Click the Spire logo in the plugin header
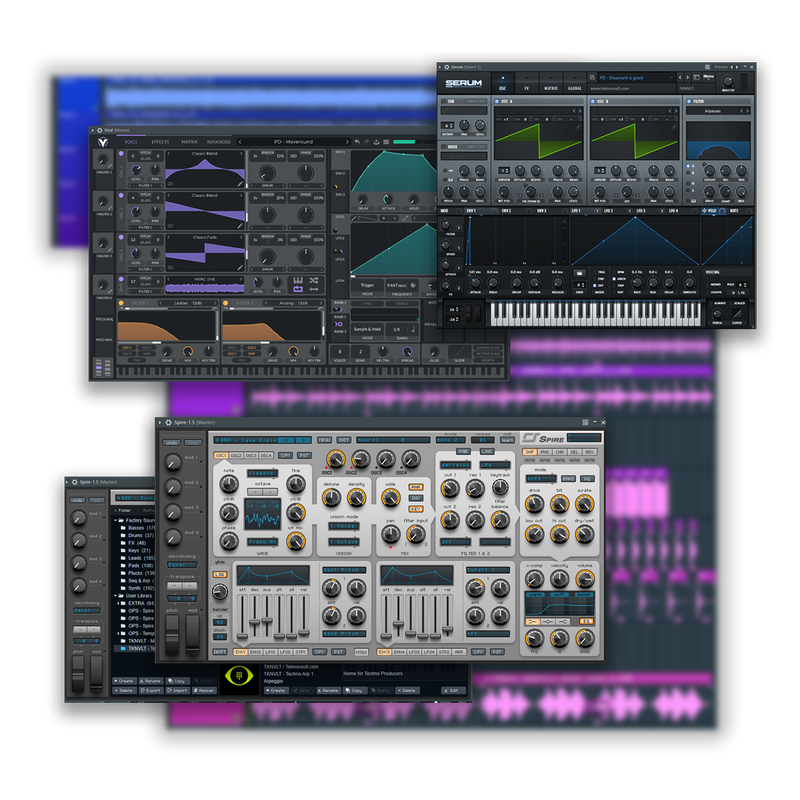The image size is (800, 800). pyautogui.click(x=545, y=435)
